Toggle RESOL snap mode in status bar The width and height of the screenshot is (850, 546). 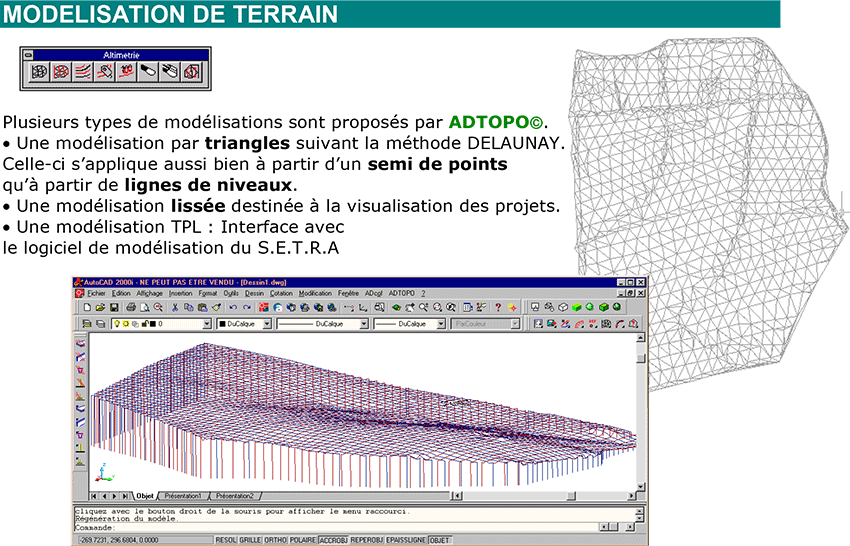(x=226, y=540)
